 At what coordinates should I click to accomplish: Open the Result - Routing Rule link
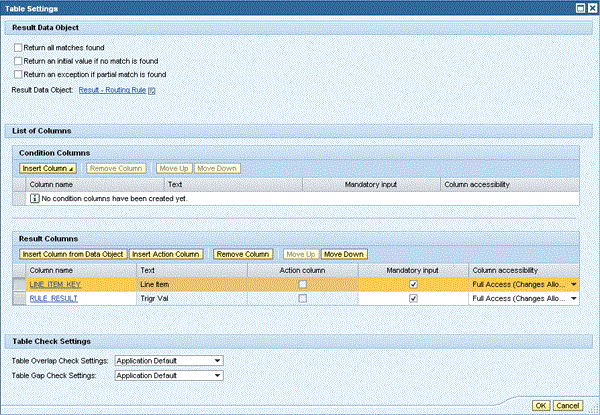[111, 90]
